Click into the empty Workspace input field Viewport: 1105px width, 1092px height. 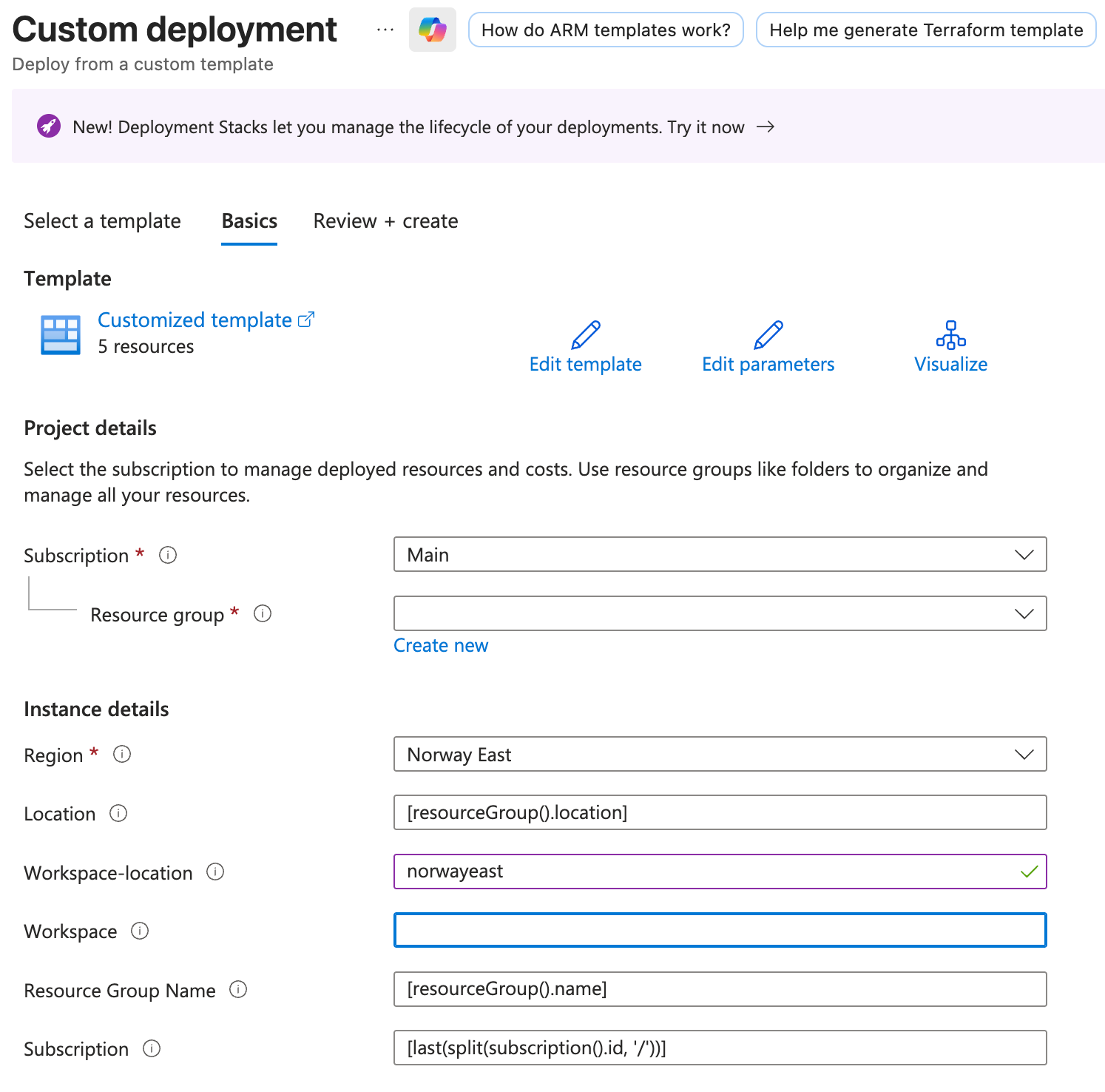tap(720, 931)
